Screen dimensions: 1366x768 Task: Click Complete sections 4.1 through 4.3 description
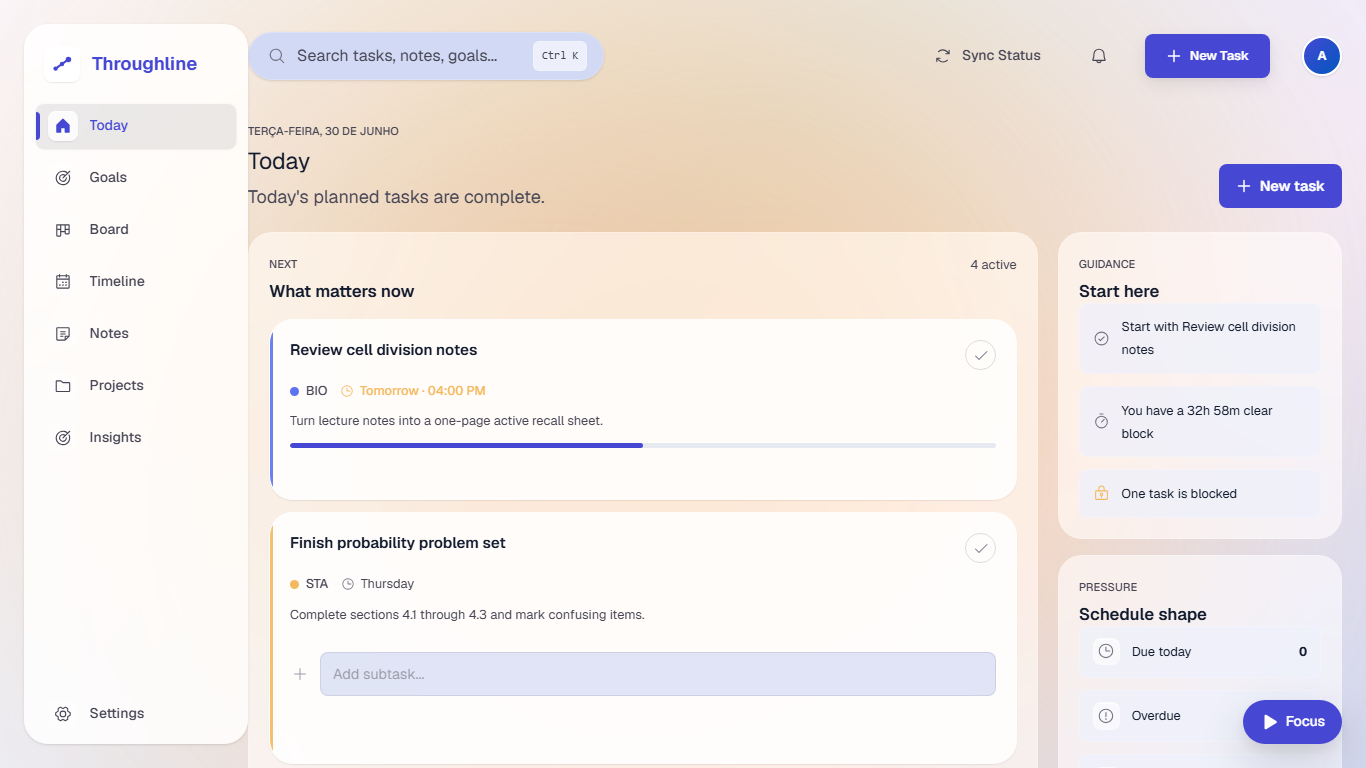coord(467,615)
